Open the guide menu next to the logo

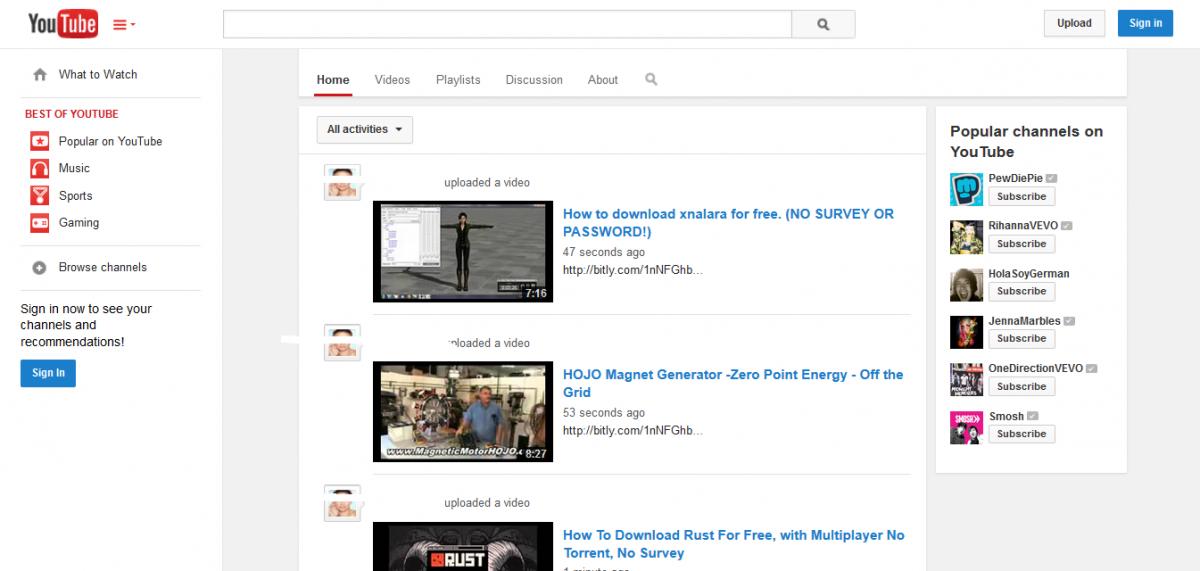click(x=124, y=24)
